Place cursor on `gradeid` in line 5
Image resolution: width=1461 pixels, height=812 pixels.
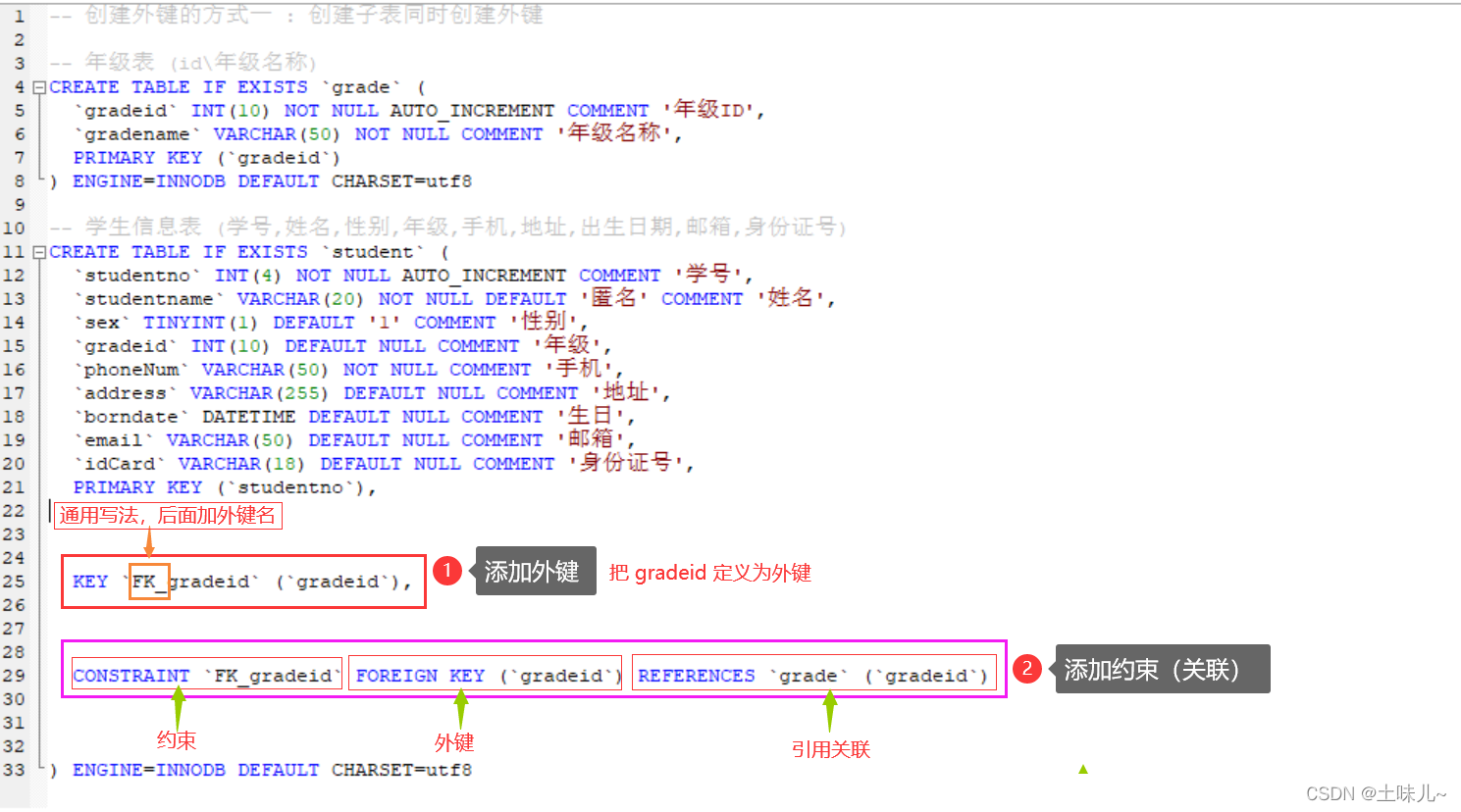point(126,111)
